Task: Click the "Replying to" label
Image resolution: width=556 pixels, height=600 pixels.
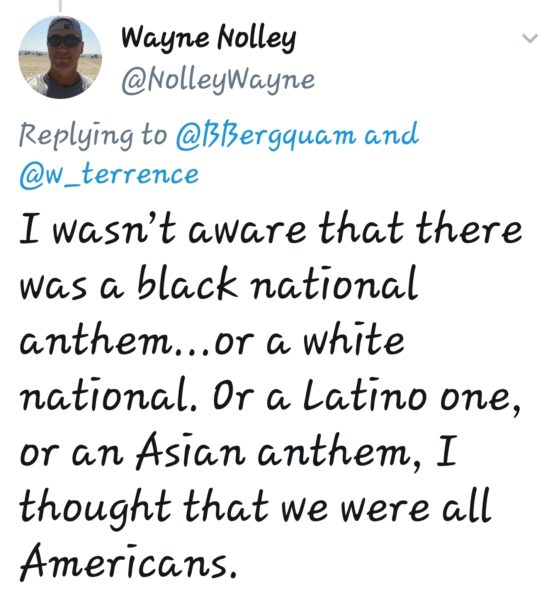Action: tap(93, 135)
